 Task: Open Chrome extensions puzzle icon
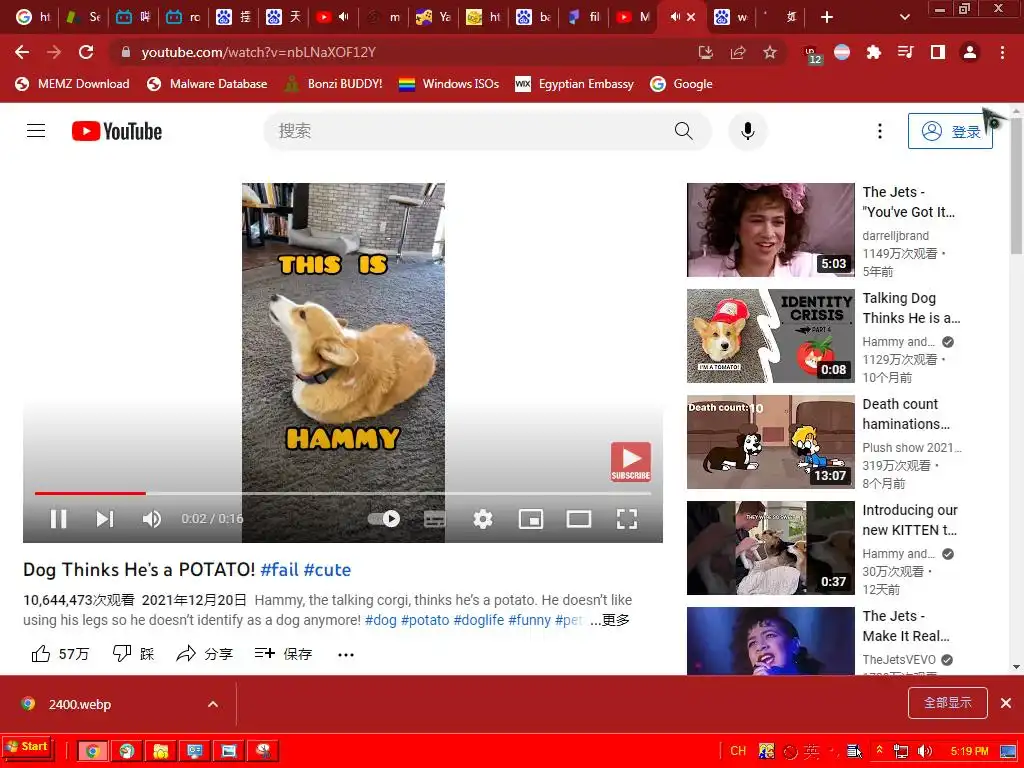pos(874,52)
